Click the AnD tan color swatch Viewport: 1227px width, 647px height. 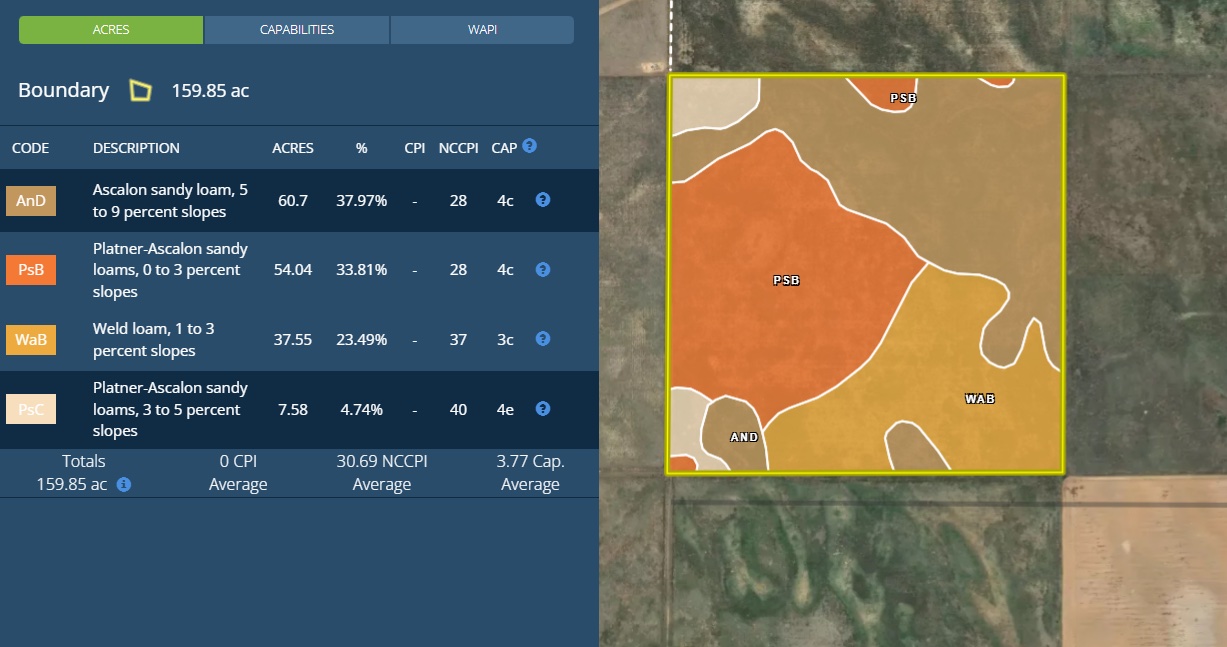(31, 201)
